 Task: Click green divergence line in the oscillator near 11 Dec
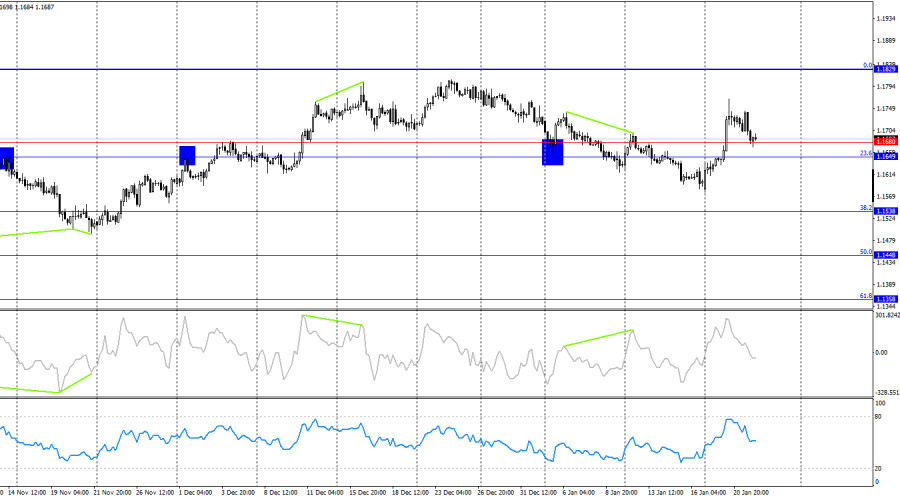tap(332, 320)
